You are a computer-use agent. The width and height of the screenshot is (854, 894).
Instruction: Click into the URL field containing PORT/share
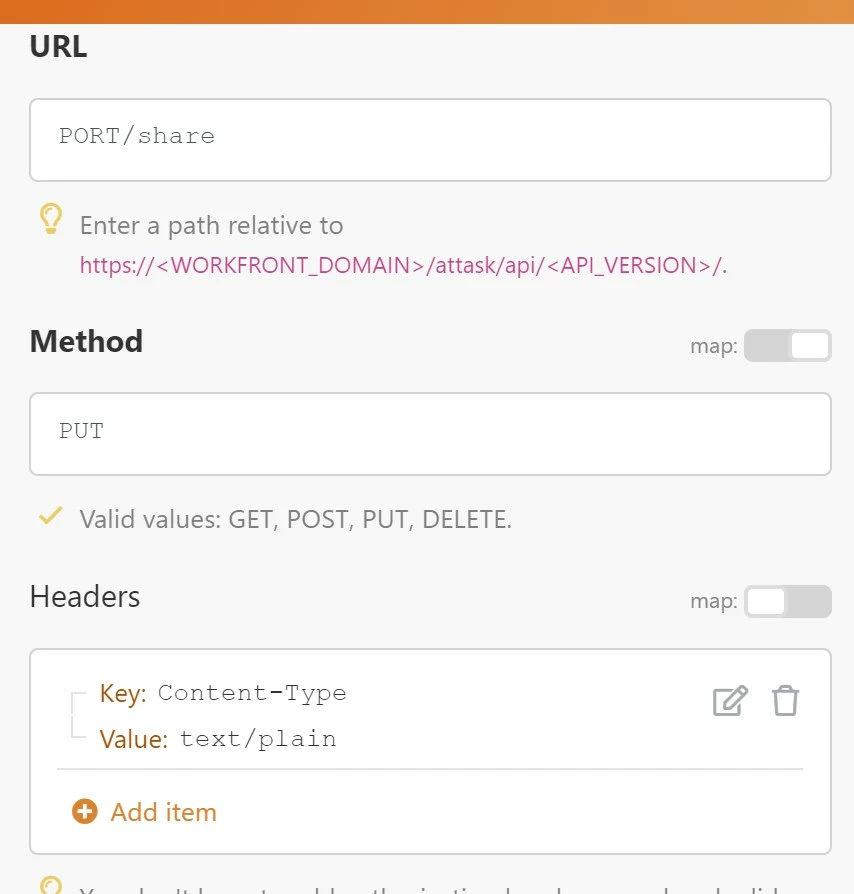430,140
